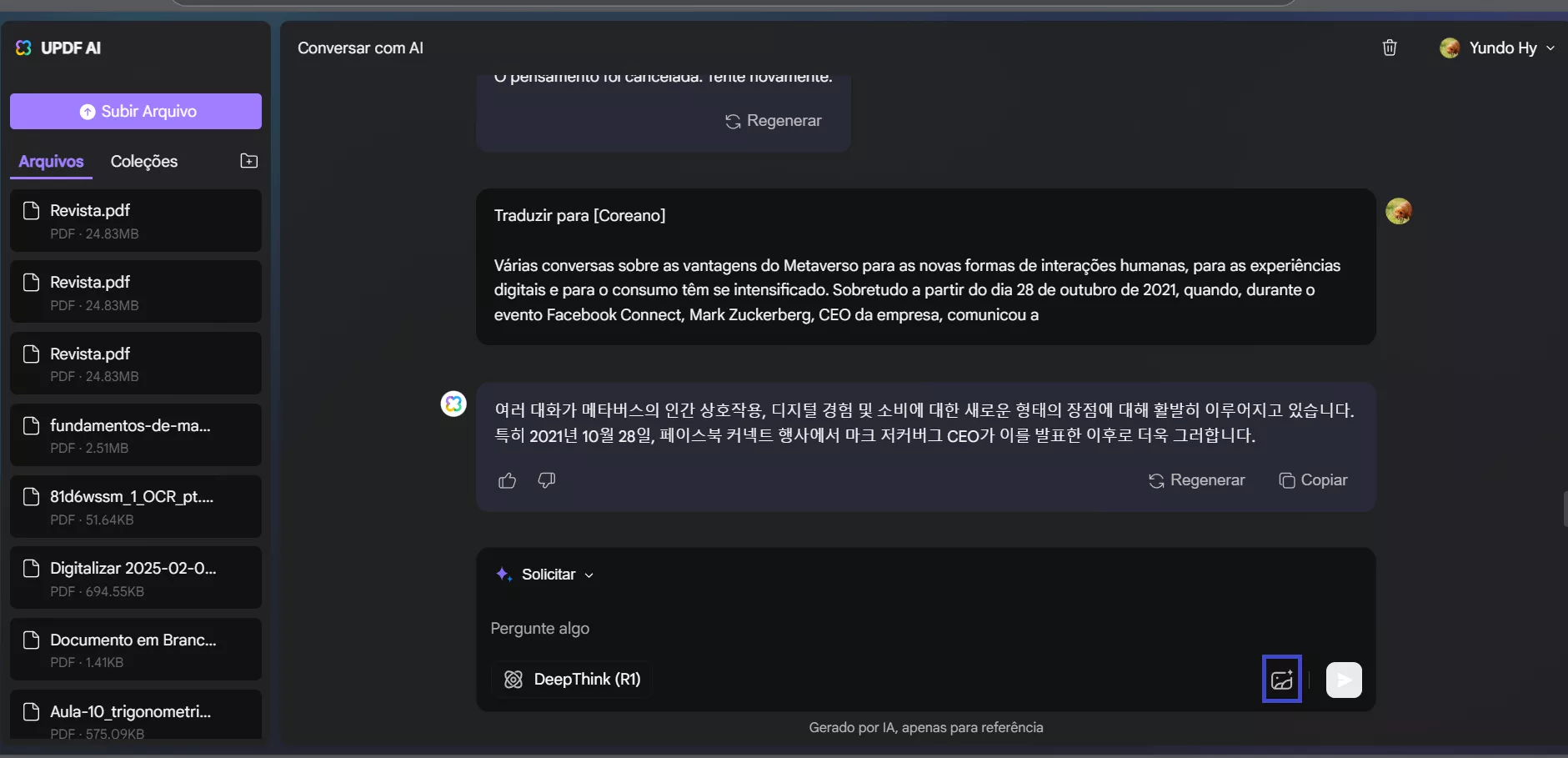Select the image attachment icon
The height and width of the screenshot is (758, 1568).
1281,679
